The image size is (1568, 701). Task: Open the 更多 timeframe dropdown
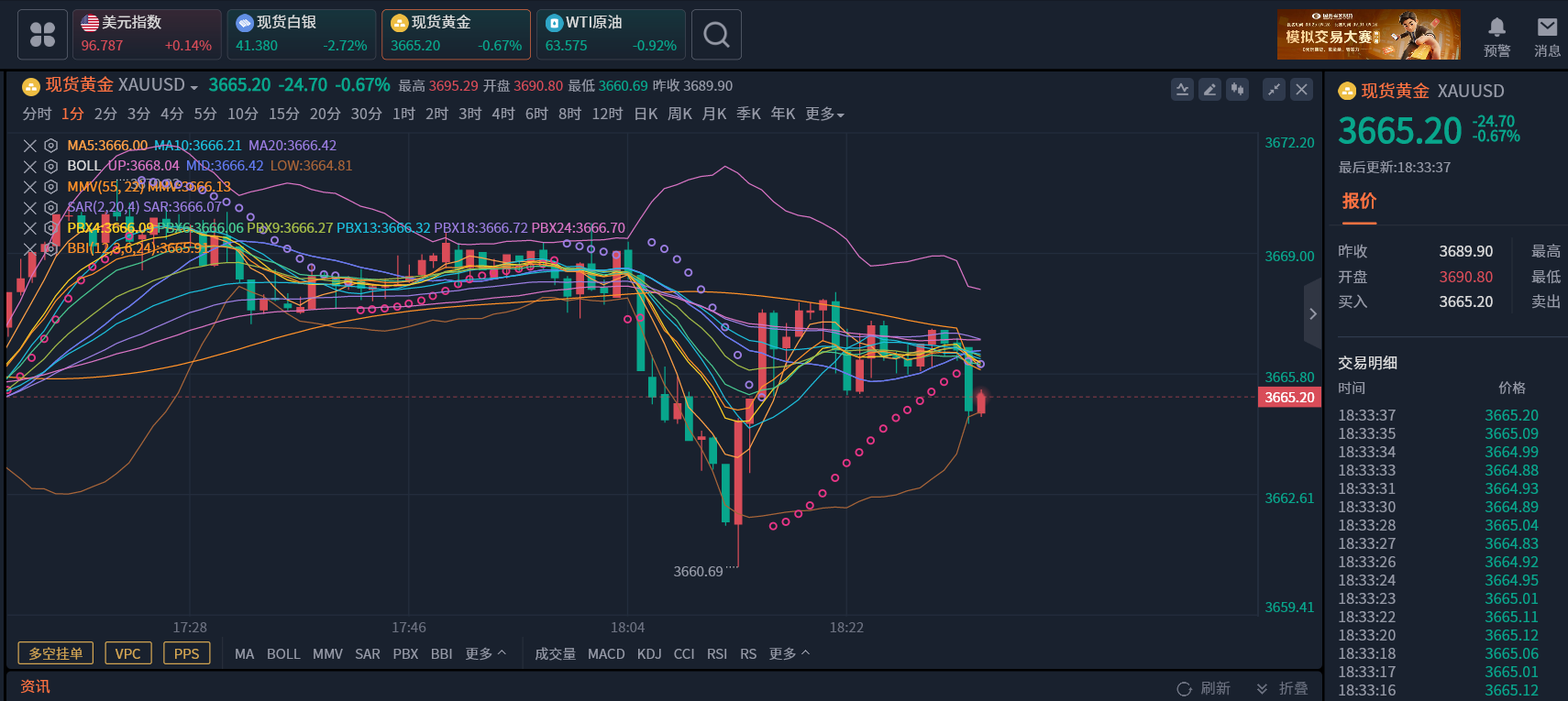(824, 115)
